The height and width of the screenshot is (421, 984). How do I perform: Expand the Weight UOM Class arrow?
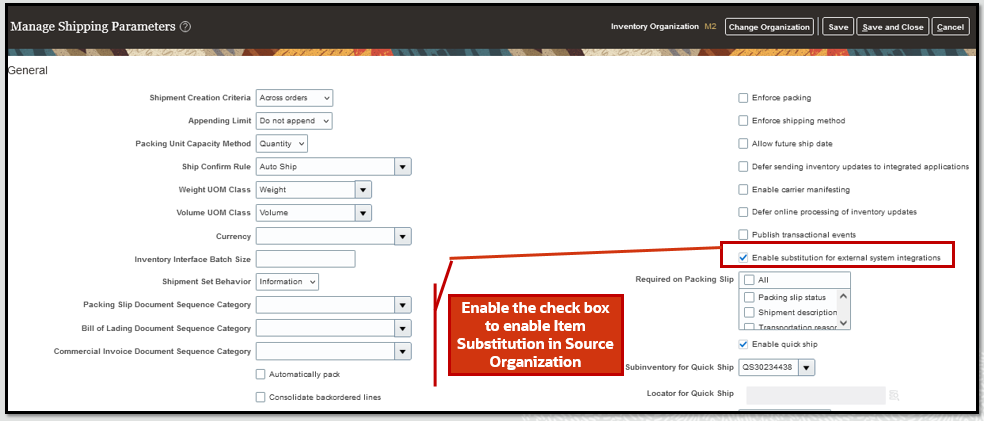pyautogui.click(x=363, y=189)
